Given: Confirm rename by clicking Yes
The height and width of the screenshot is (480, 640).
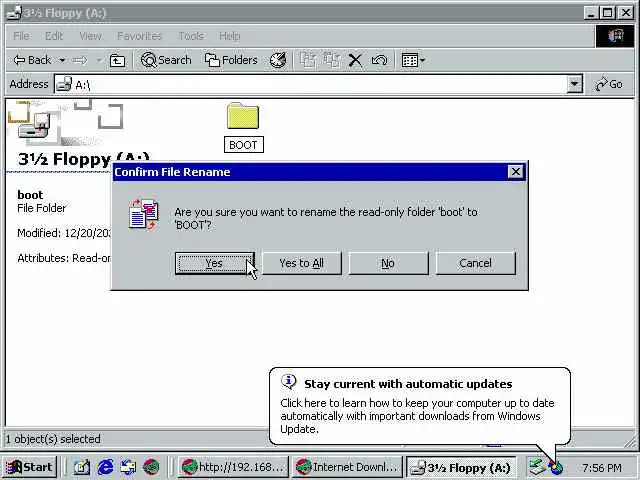Looking at the screenshot, I should click(215, 263).
